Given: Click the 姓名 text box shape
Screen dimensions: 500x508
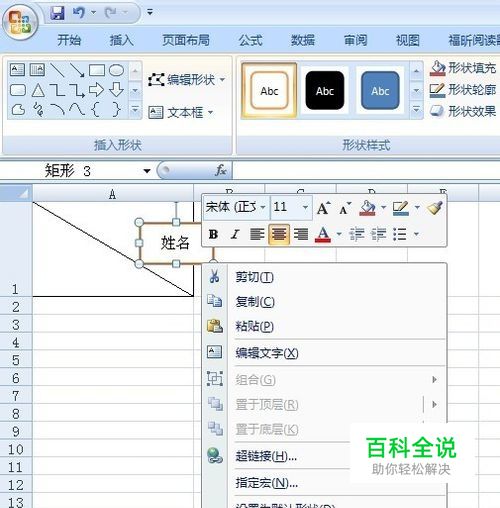Looking at the screenshot, I should pyautogui.click(x=175, y=243).
